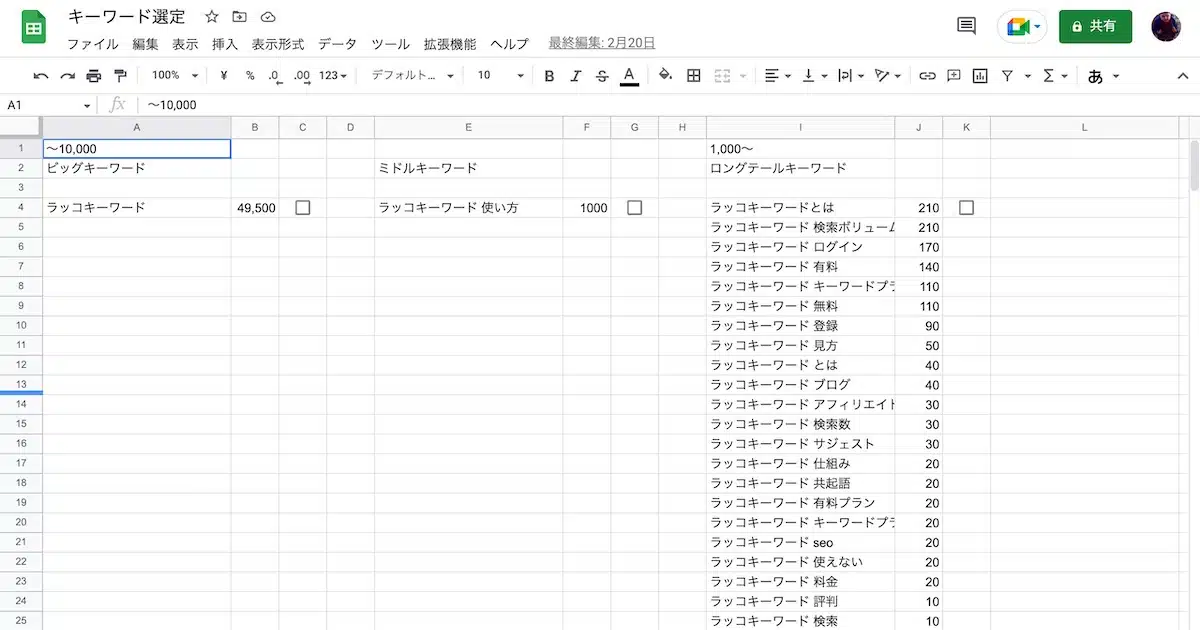Open the 挿入 menu
The image size is (1200, 630).
coord(225,44)
